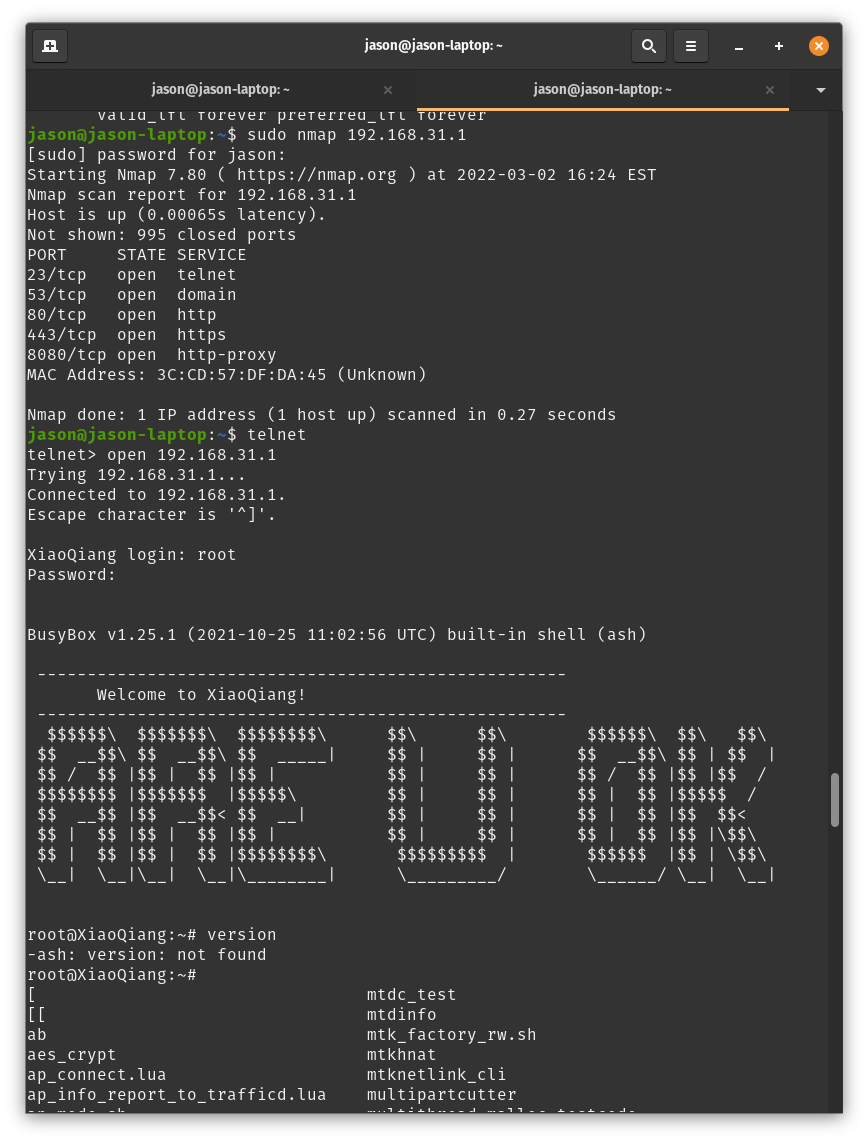This screenshot has width=868, height=1142.
Task: Close the second jason@jason-laptop tab
Action: pos(770,90)
